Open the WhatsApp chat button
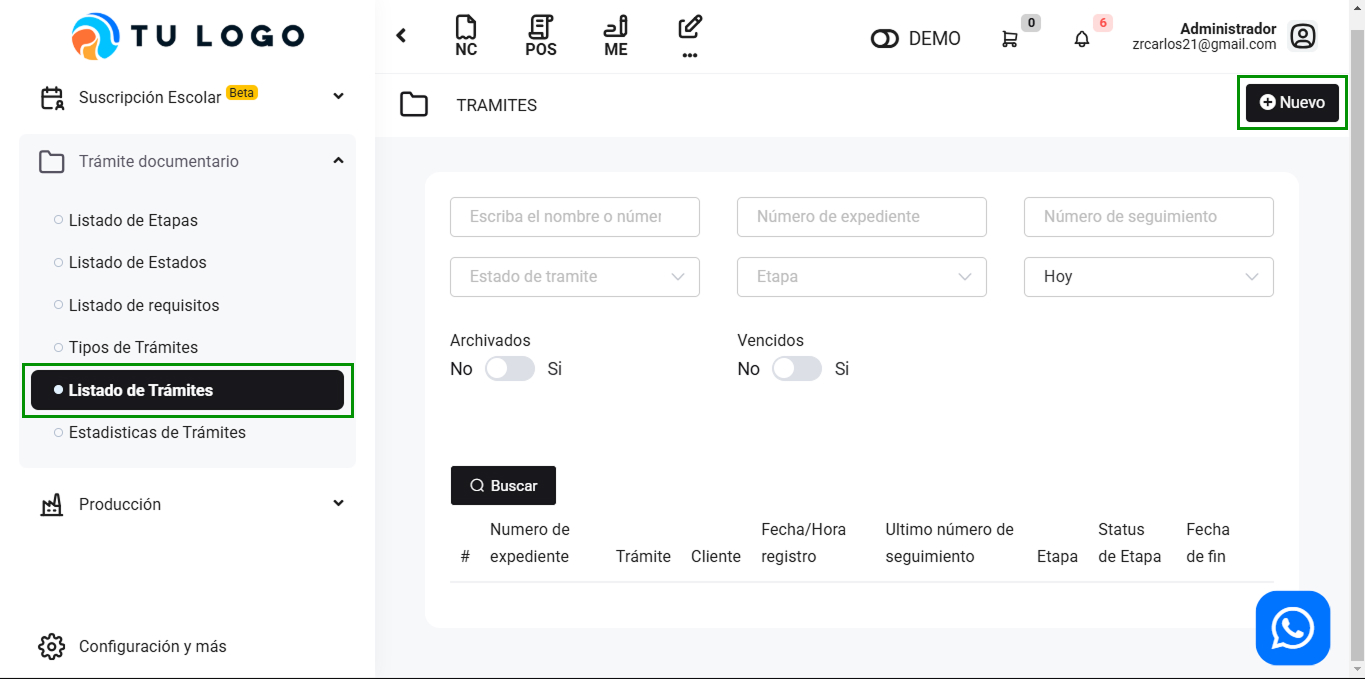The width and height of the screenshot is (1365, 679). point(1292,628)
